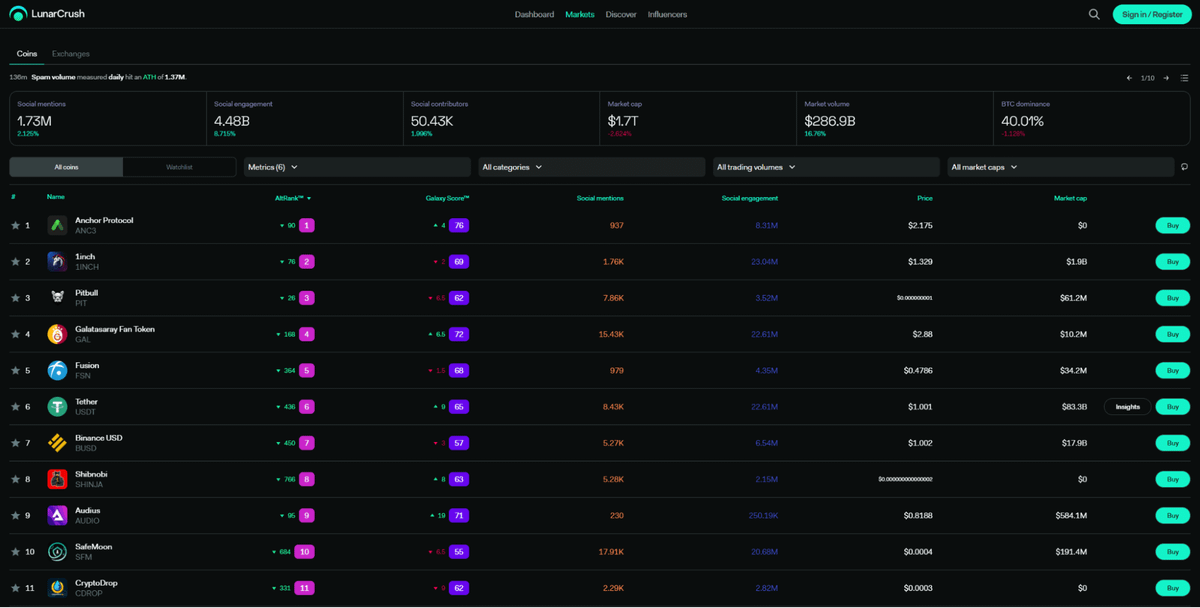Screen dimensions: 1200x608
Task: Click the Sign in / Register button
Action: click(1152, 14)
